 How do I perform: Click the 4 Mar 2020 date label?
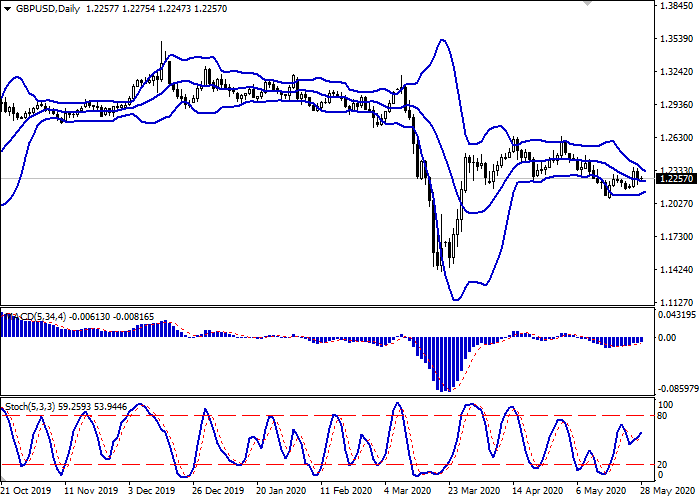coord(406,492)
